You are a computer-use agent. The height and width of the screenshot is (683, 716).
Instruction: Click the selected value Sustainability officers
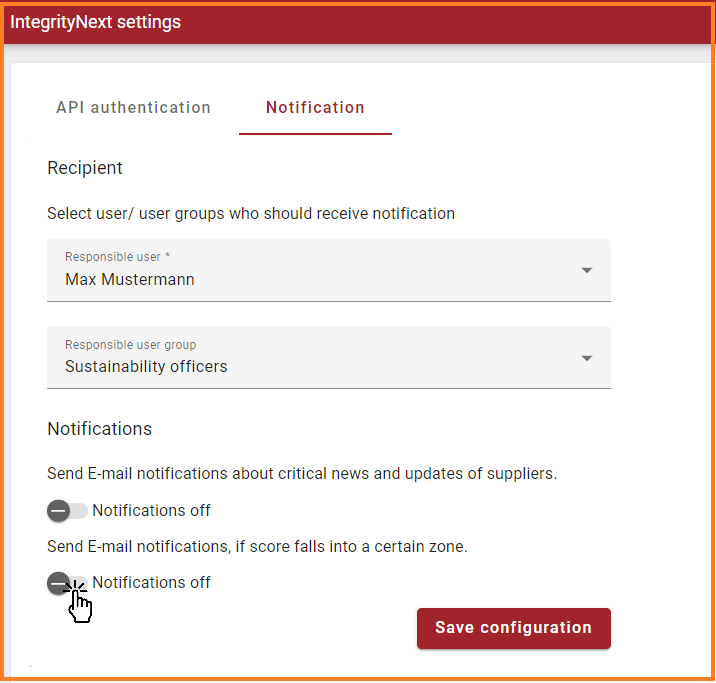coord(146,367)
